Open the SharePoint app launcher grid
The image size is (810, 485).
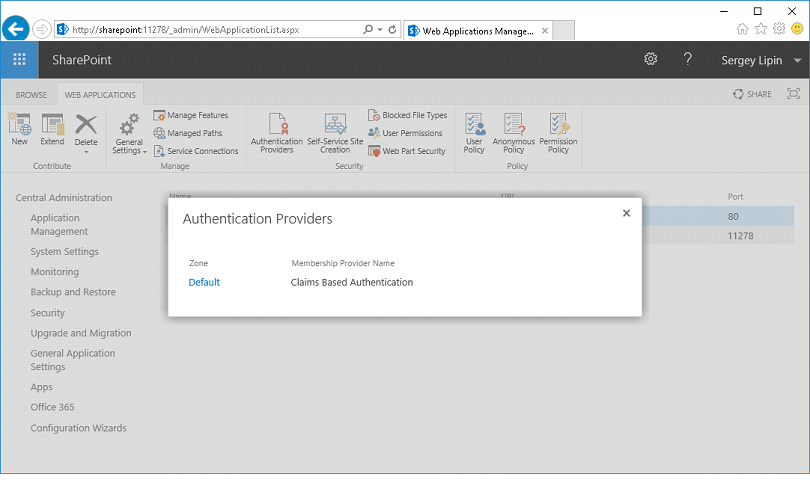pyautogui.click(x=19, y=60)
